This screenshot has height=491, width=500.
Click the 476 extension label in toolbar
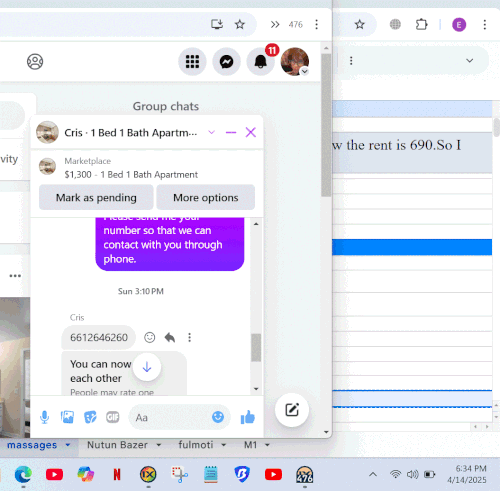(x=296, y=25)
